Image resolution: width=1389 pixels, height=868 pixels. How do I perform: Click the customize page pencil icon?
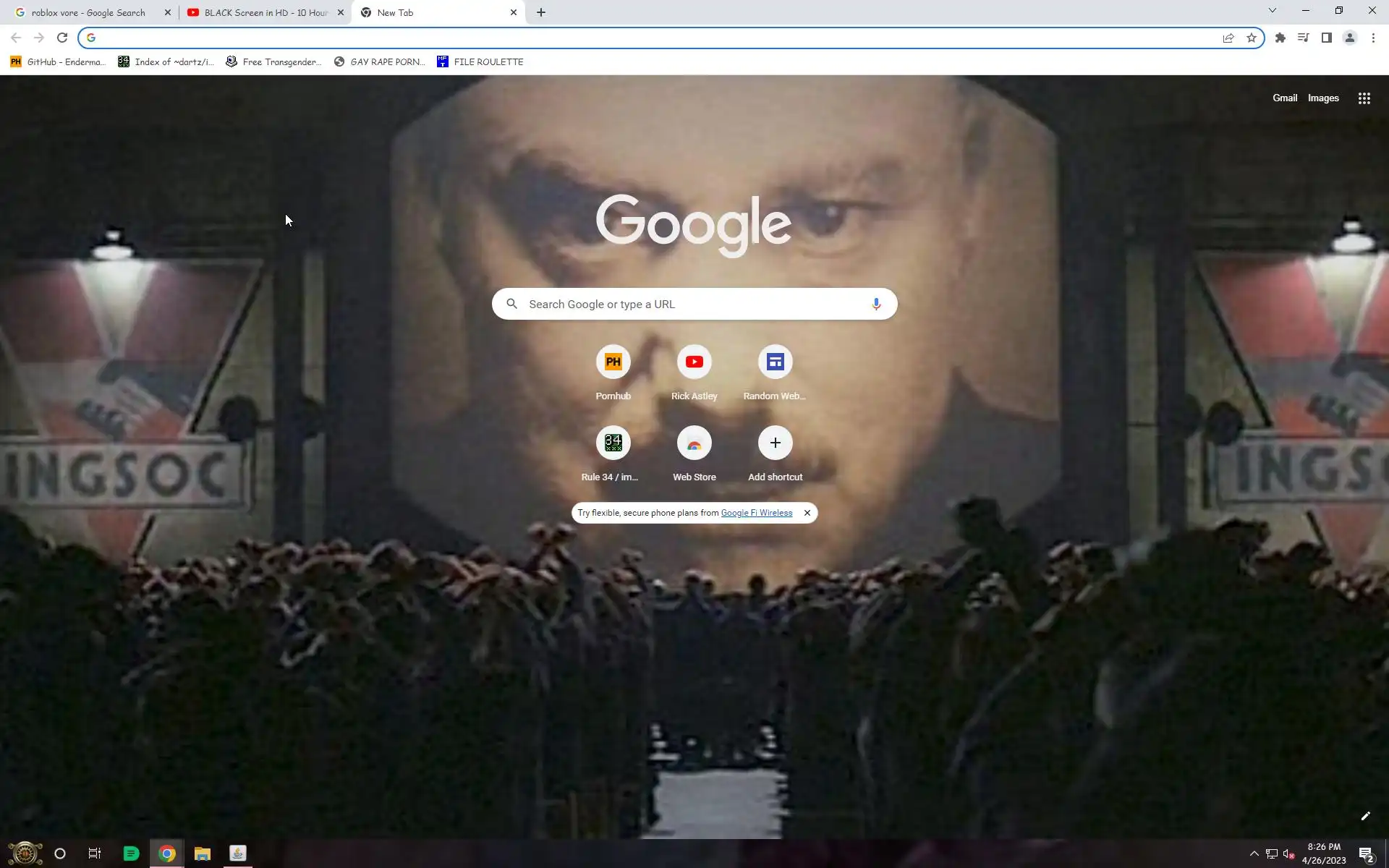pyautogui.click(x=1365, y=816)
